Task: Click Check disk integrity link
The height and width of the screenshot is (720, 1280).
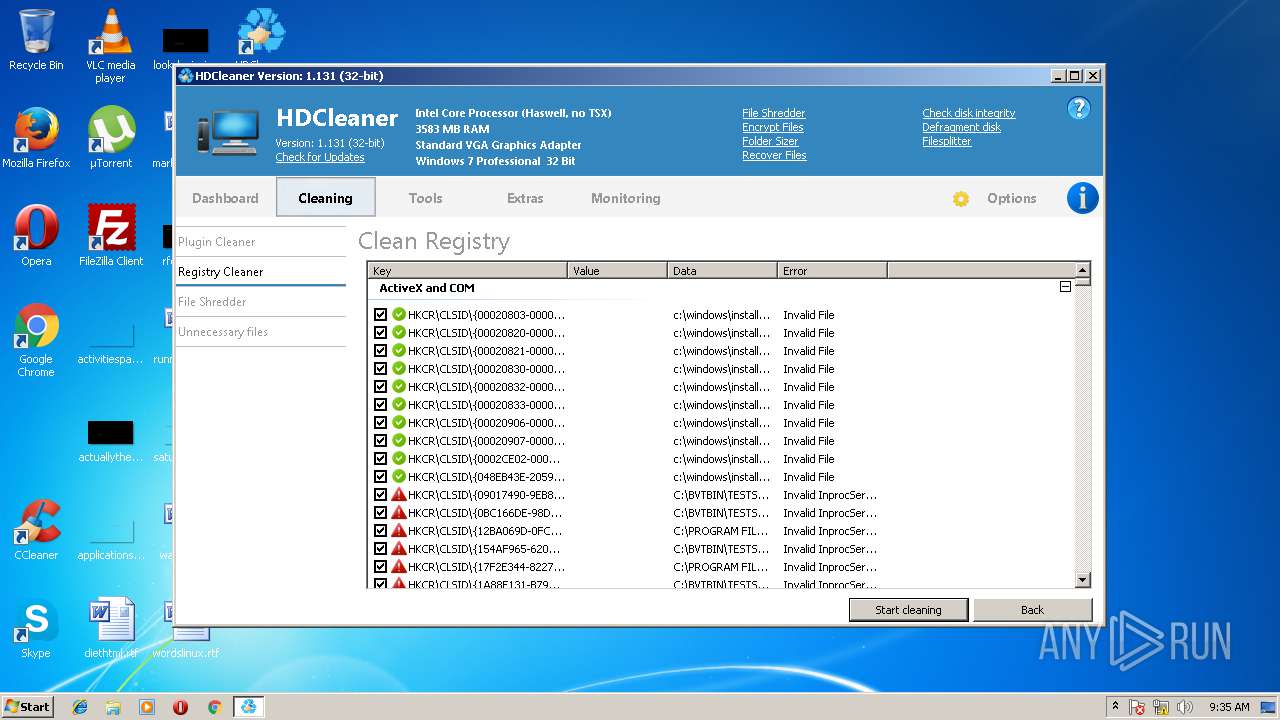Action: pyautogui.click(x=968, y=113)
